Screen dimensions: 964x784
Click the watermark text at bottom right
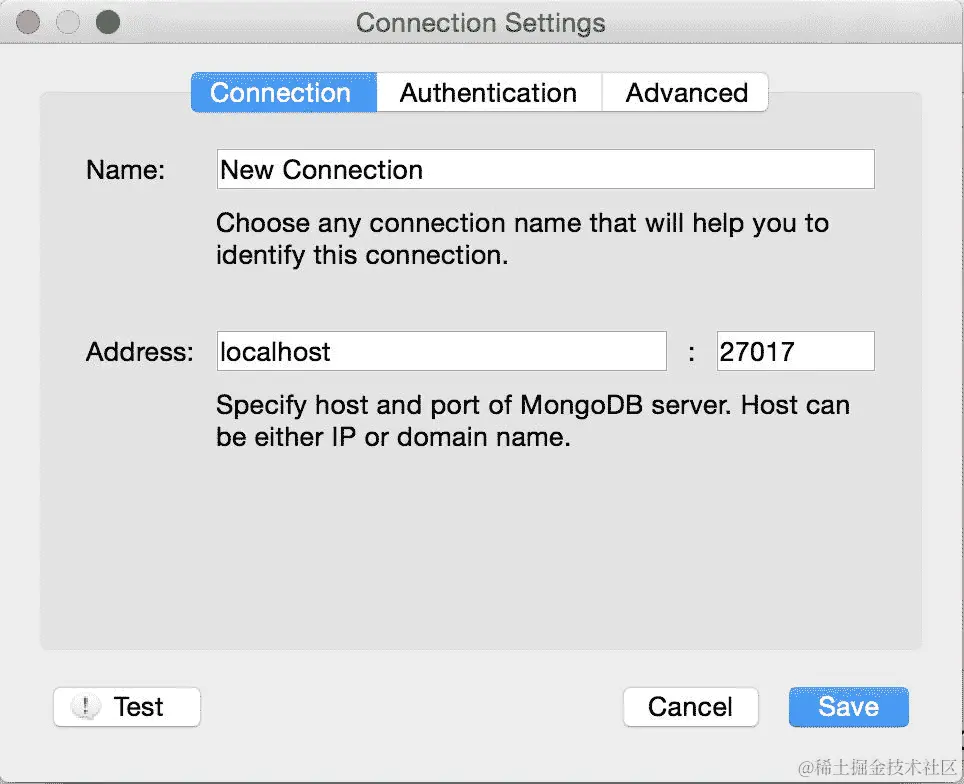click(x=877, y=767)
